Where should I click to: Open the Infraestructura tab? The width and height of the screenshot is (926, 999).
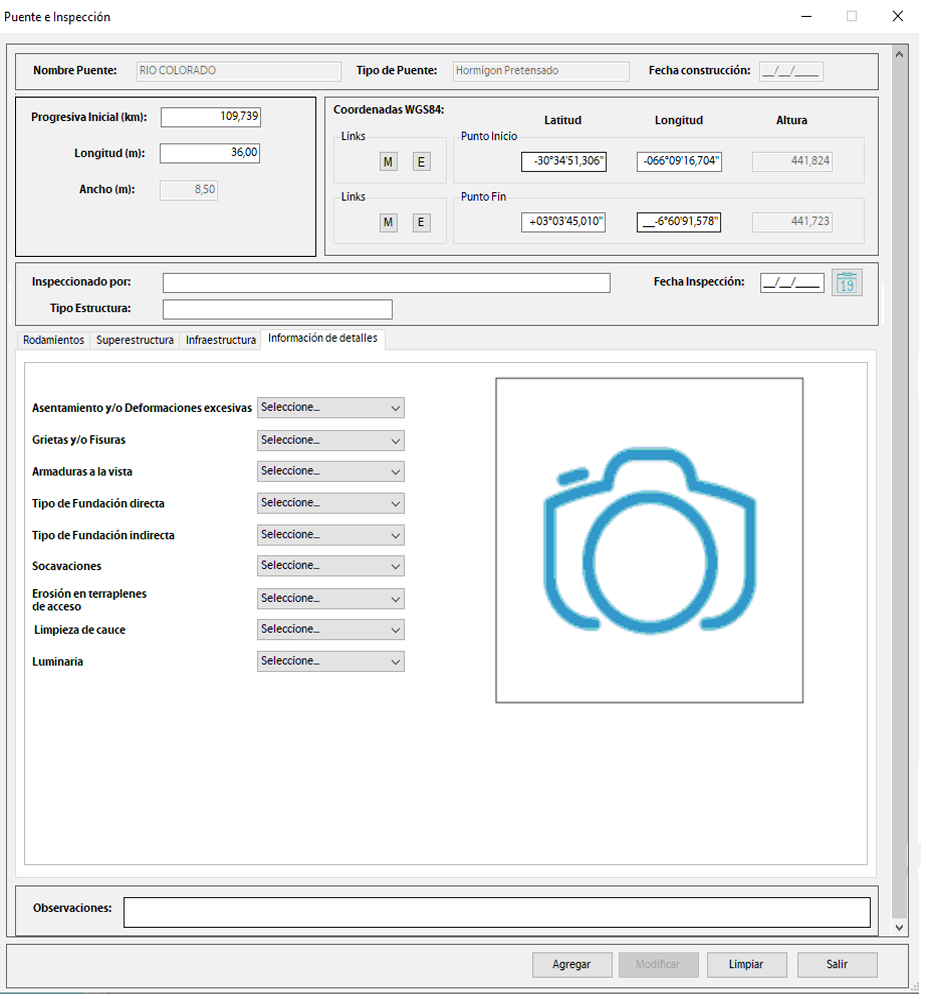tap(221, 340)
